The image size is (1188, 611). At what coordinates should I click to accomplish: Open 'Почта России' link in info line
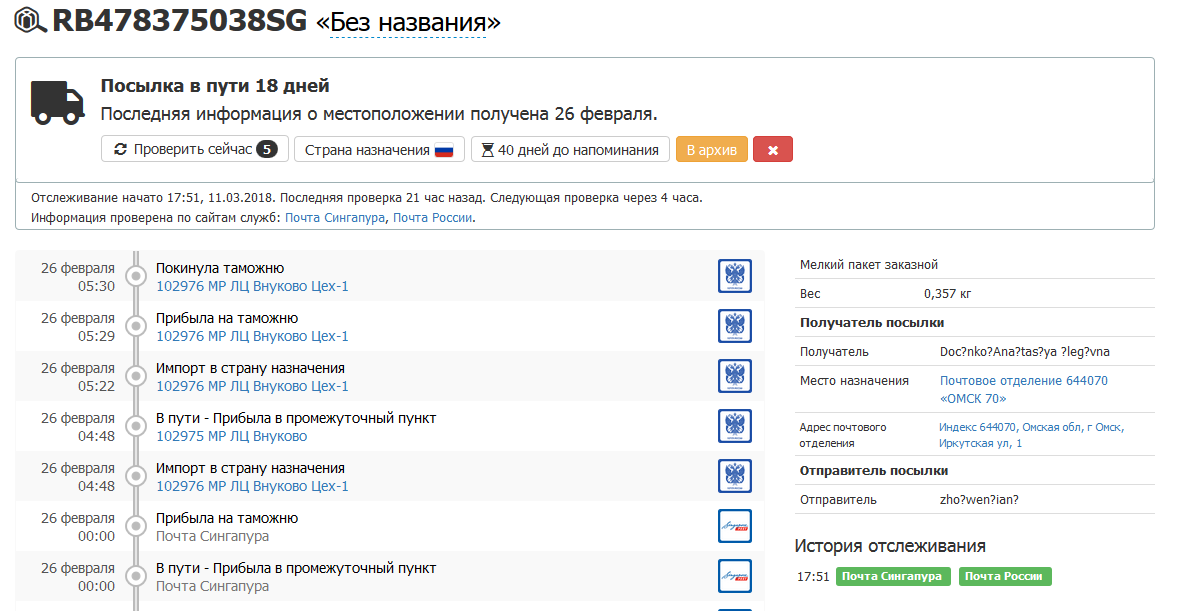432,217
